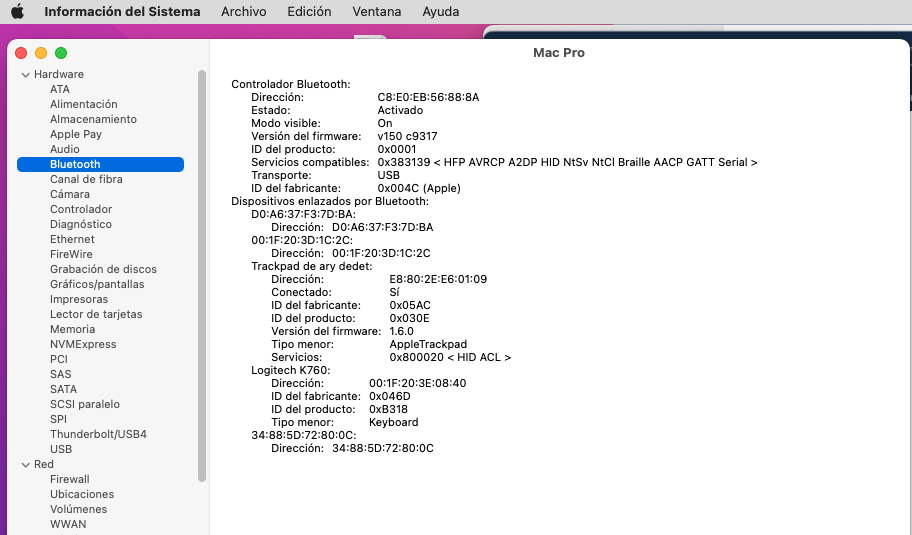The width and height of the screenshot is (912, 535).
Task: Select ATA in the sidebar
Action: [60, 89]
